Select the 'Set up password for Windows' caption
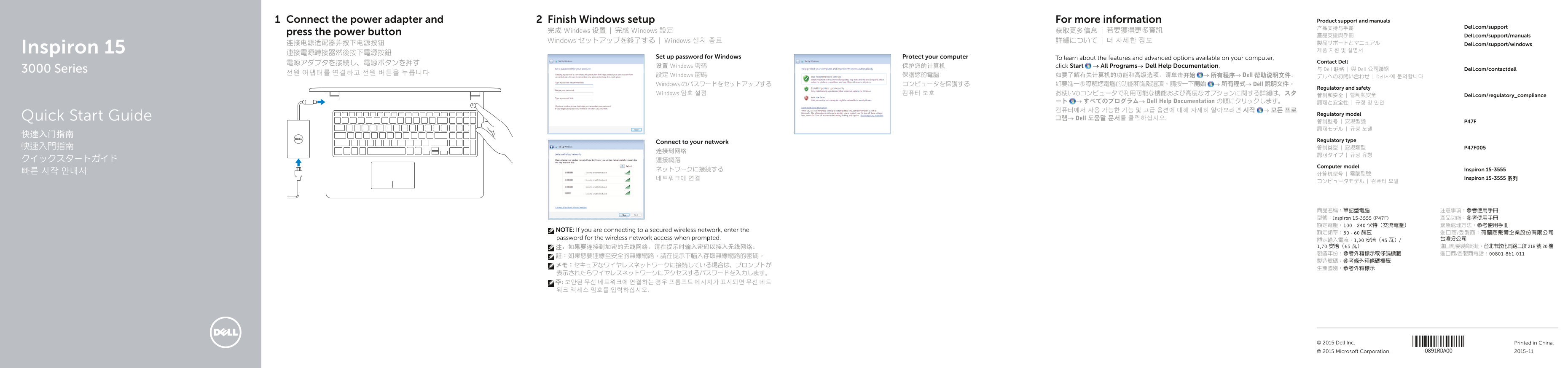 (x=698, y=56)
